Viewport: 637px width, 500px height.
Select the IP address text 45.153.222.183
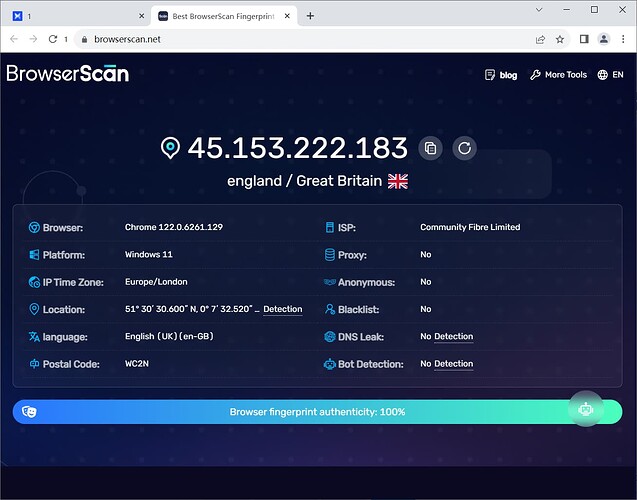tap(297, 147)
